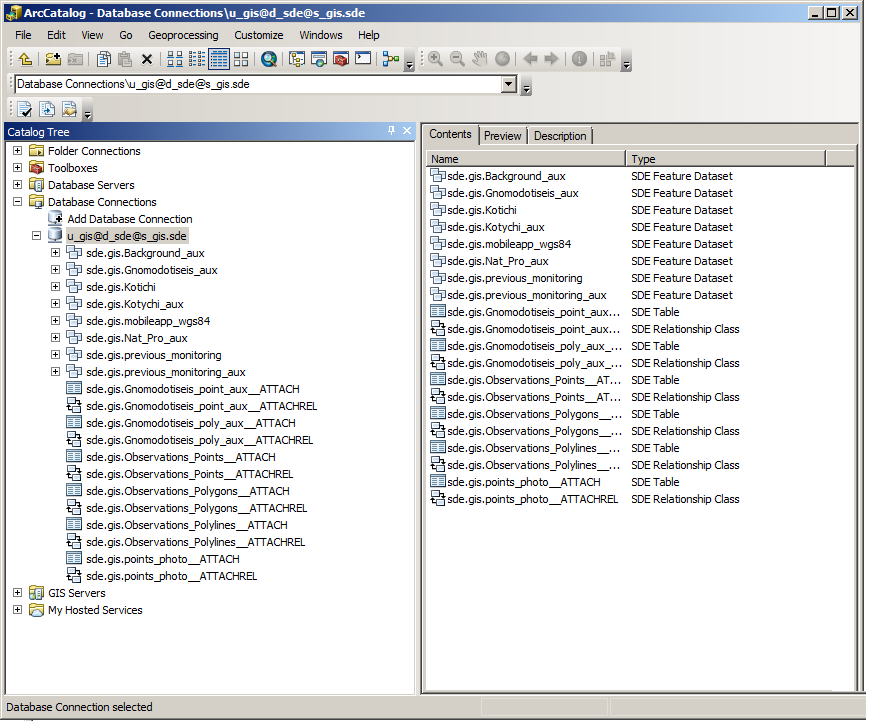
Task: Select the Details view icon
Action: pyautogui.click(x=219, y=59)
